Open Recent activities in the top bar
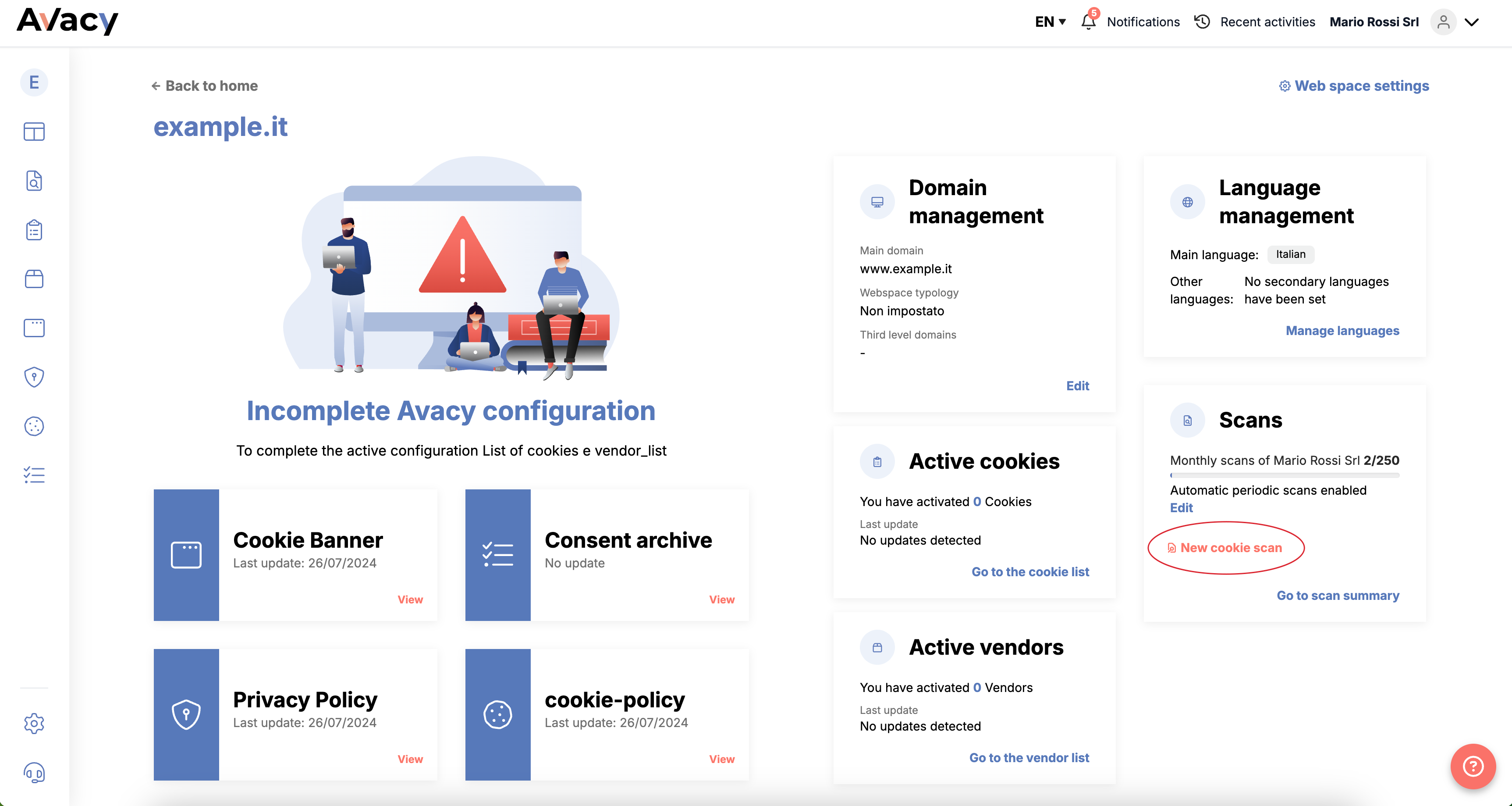The width and height of the screenshot is (1512, 806). click(x=1268, y=22)
